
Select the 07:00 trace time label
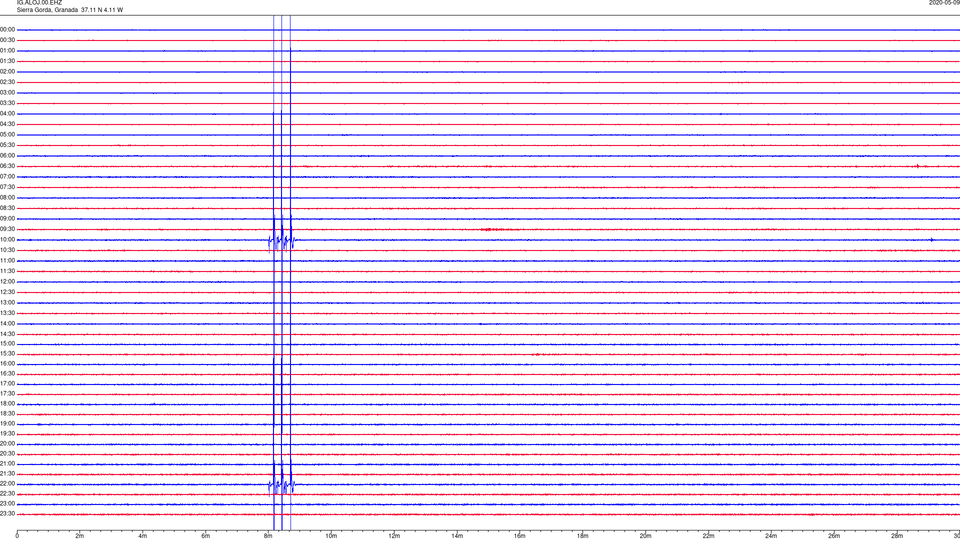(x=7, y=176)
